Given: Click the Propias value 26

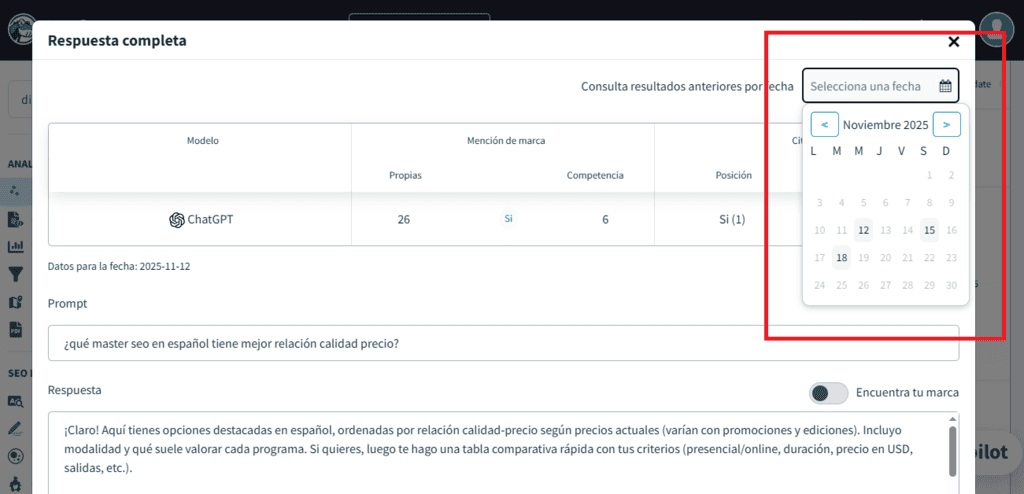Looking at the screenshot, I should [404, 220].
